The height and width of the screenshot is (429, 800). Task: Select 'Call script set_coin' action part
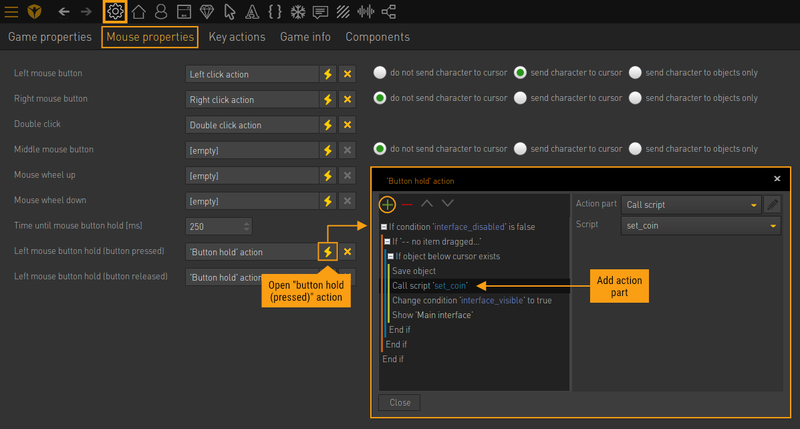point(430,286)
